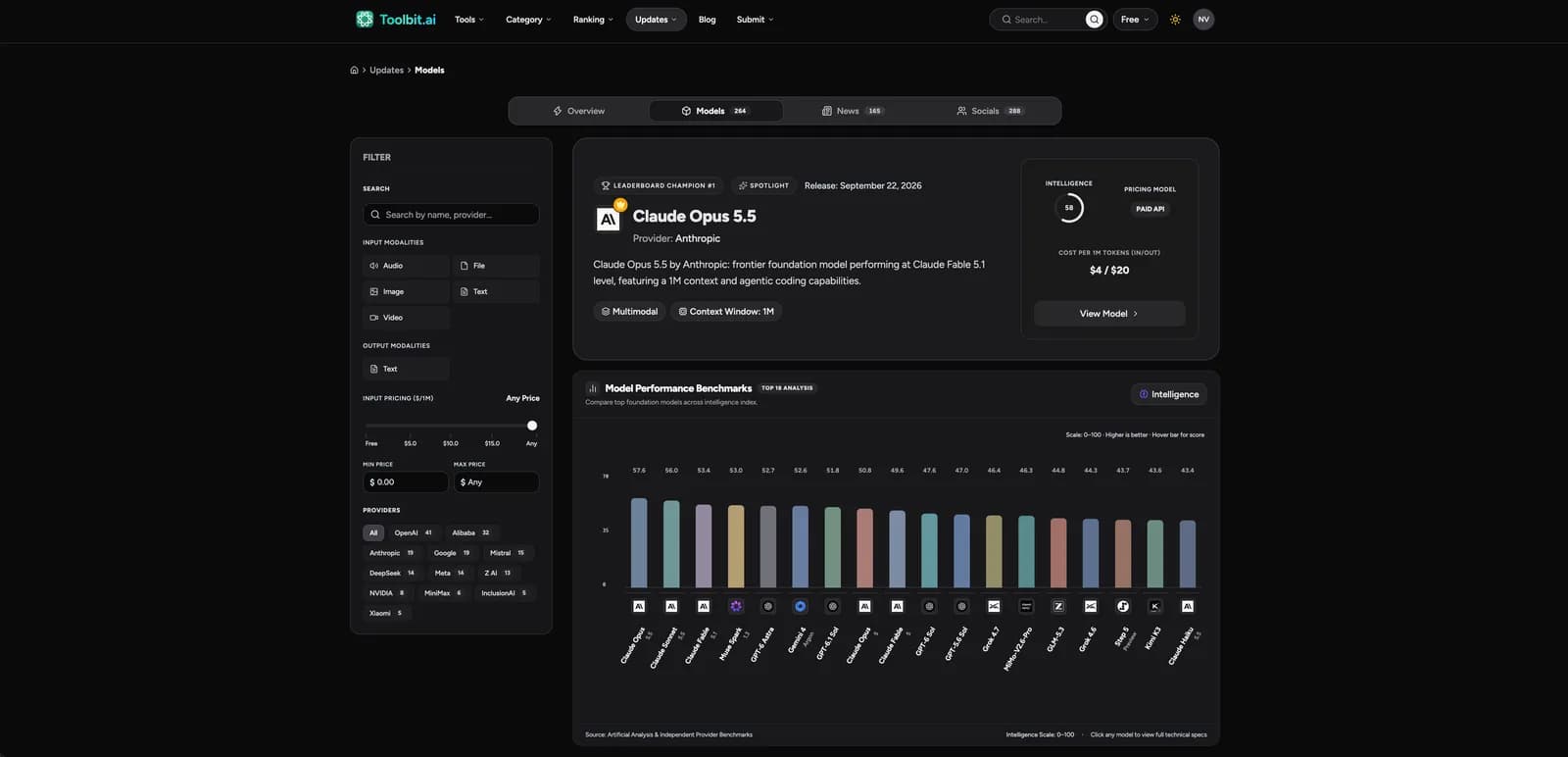Click the Gemini 4 logo in chart

coord(800,606)
